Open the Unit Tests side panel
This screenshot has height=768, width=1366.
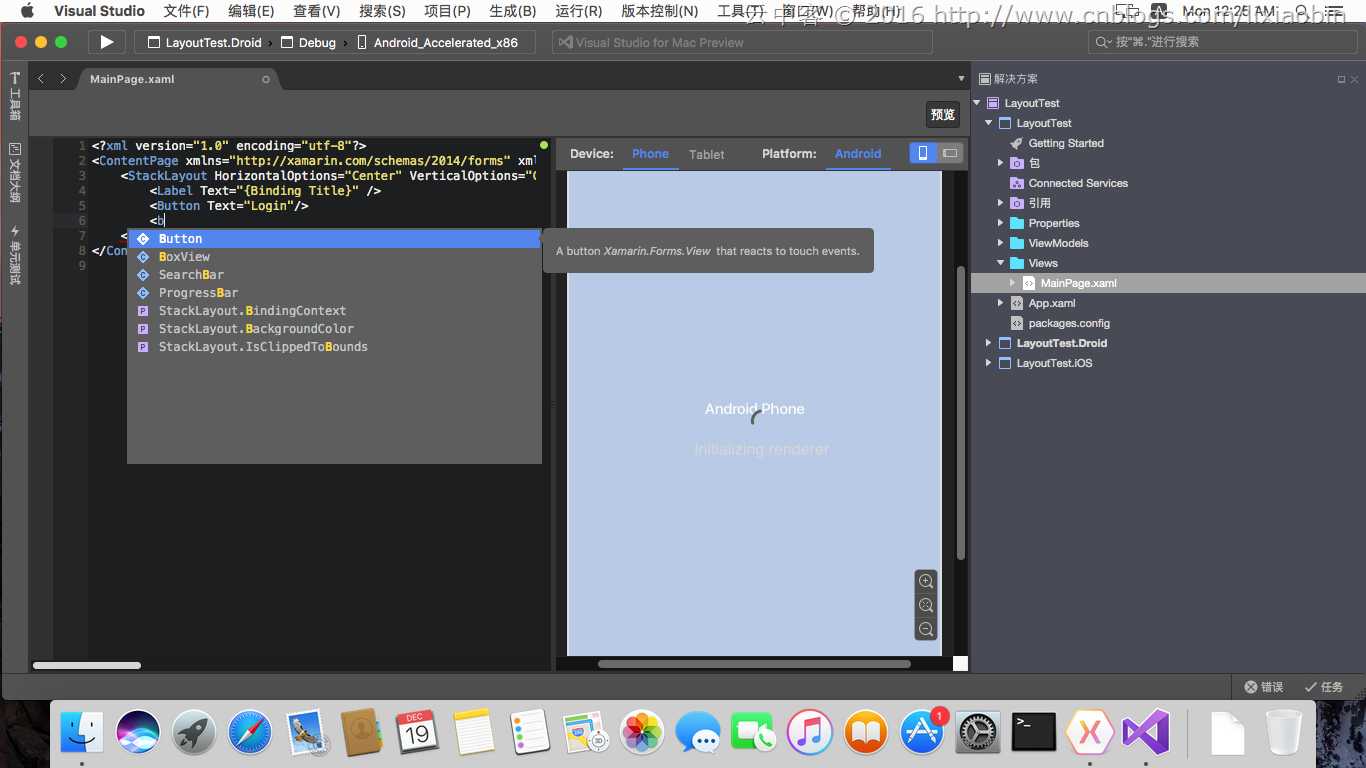point(14,255)
